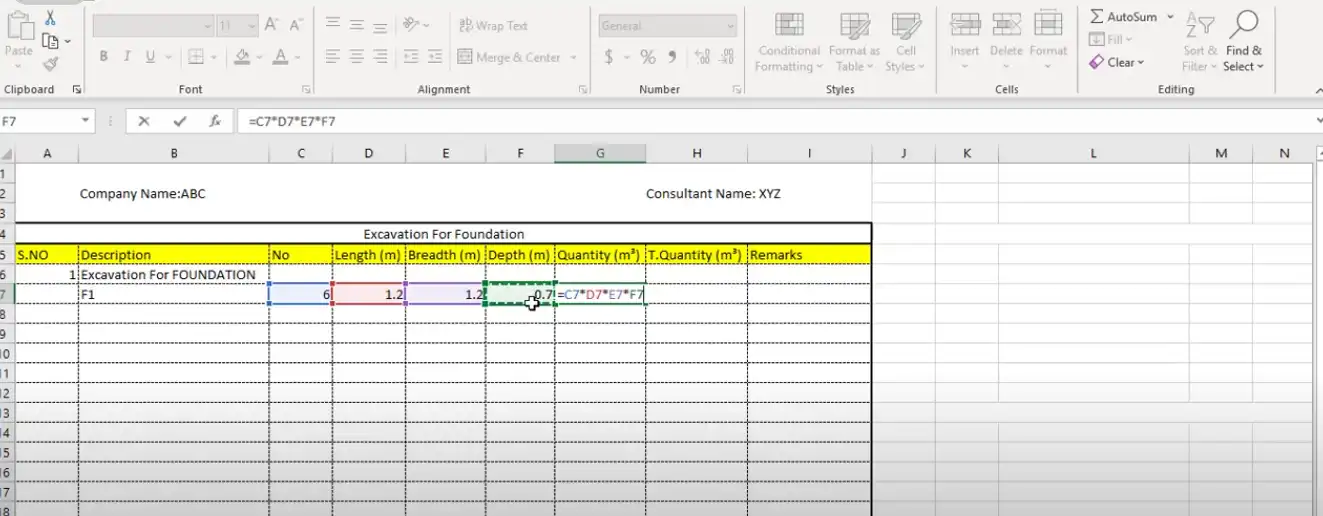The width and height of the screenshot is (1323, 516).
Task: Click Decrease Indent icon
Action: tap(410, 57)
